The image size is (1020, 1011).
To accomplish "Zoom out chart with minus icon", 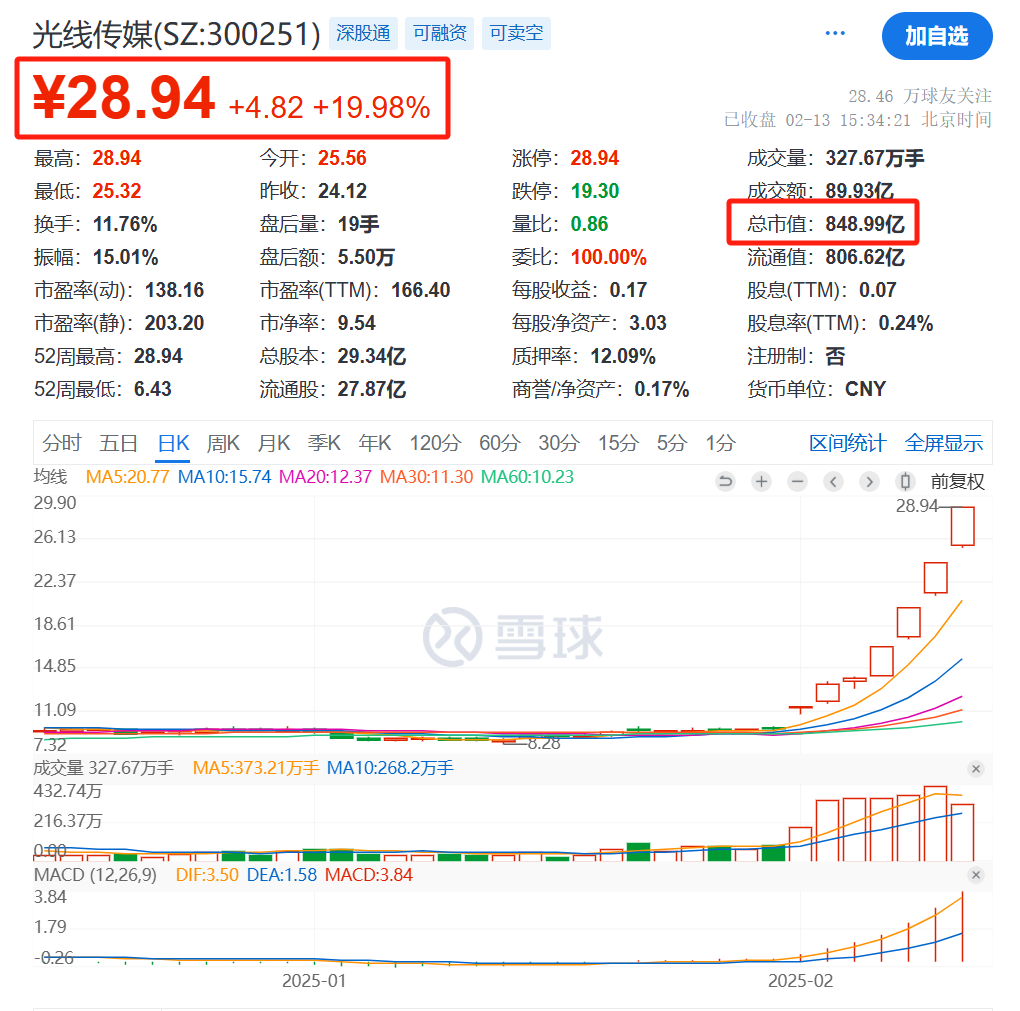I will point(797,481).
